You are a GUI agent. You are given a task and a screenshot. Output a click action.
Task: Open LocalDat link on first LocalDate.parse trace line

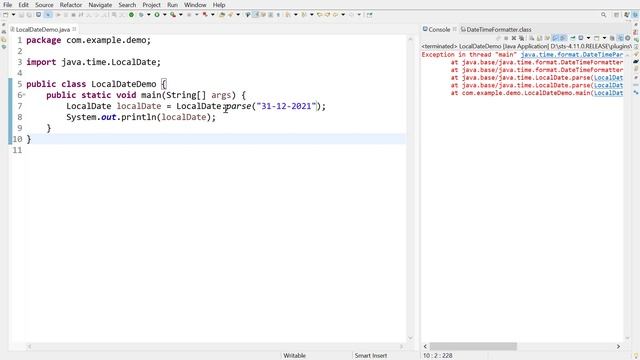[x=608, y=78]
